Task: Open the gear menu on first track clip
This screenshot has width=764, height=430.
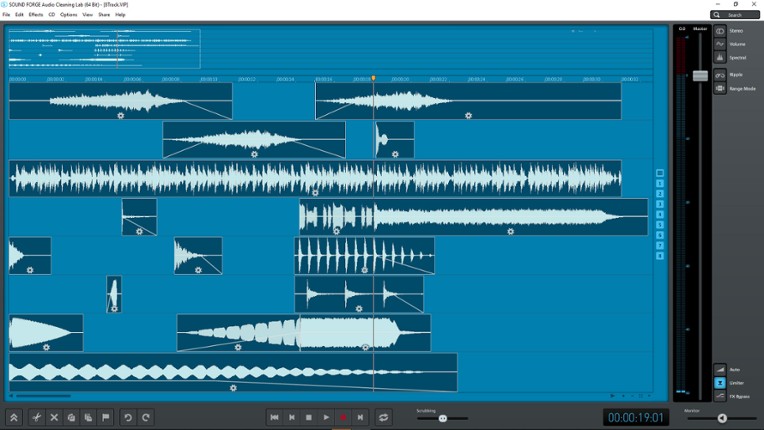Action: [120, 115]
